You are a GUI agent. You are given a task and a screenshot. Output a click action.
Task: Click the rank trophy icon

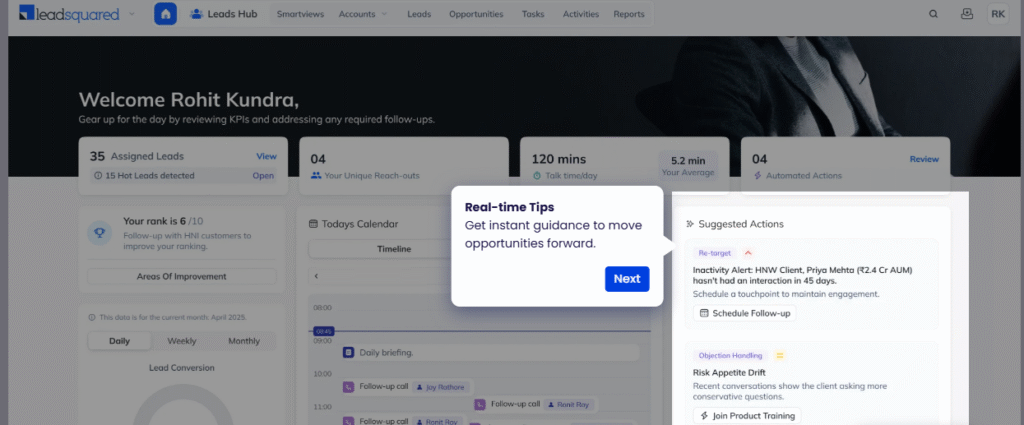click(x=100, y=232)
